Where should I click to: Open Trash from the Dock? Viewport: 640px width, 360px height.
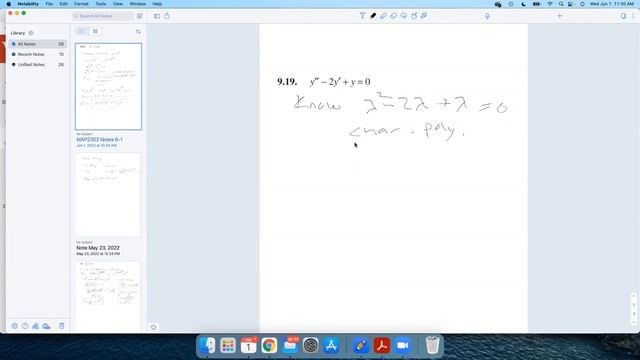(x=432, y=345)
